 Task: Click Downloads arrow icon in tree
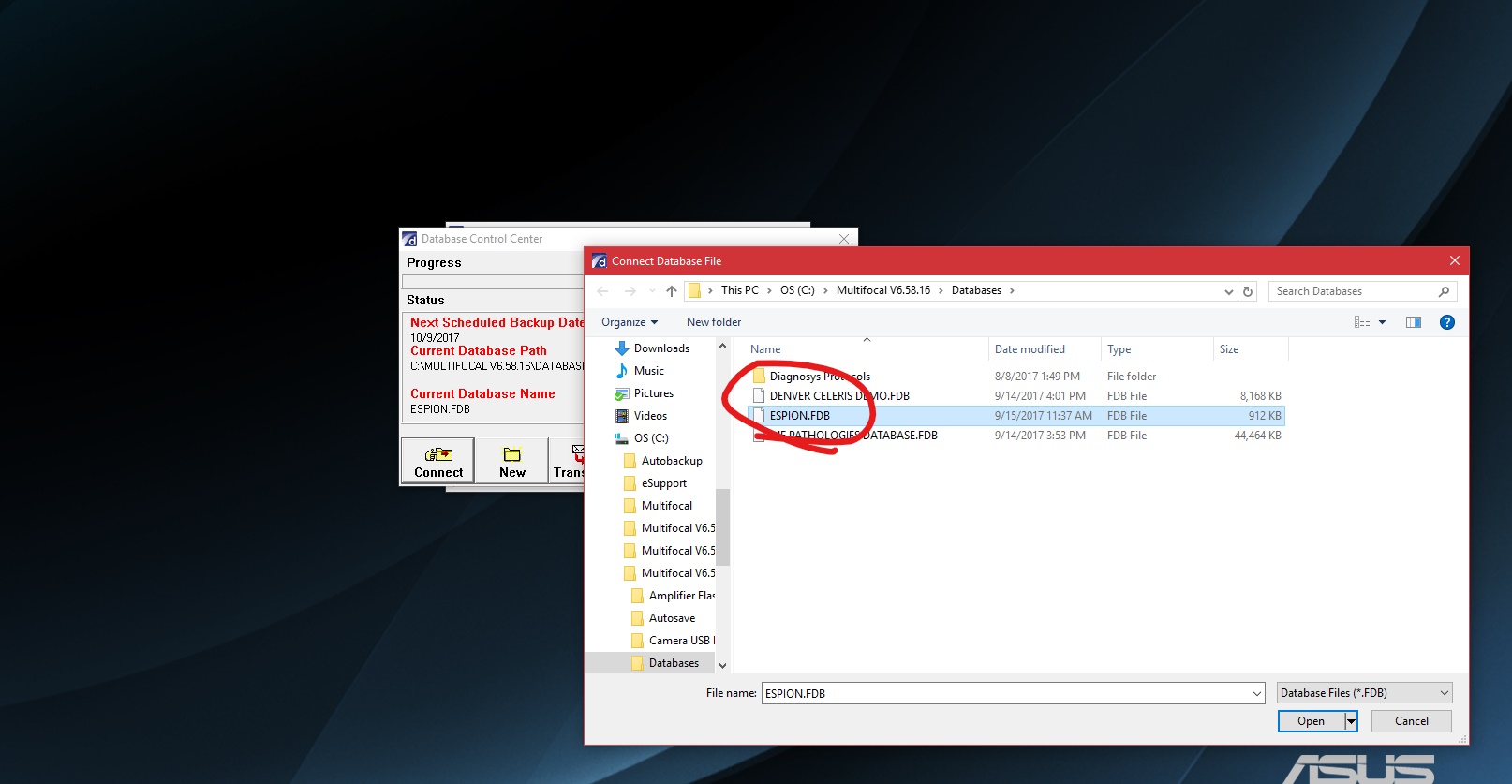622,348
